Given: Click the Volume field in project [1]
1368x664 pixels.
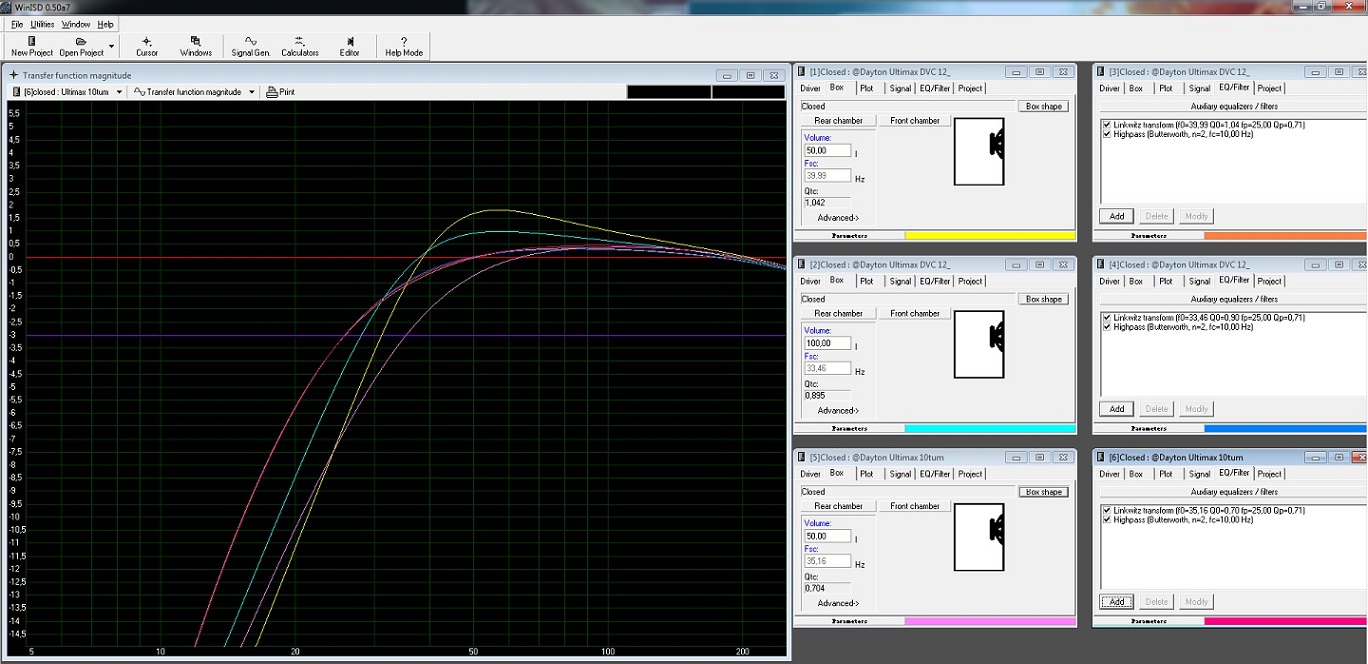Looking at the screenshot, I should (827, 151).
